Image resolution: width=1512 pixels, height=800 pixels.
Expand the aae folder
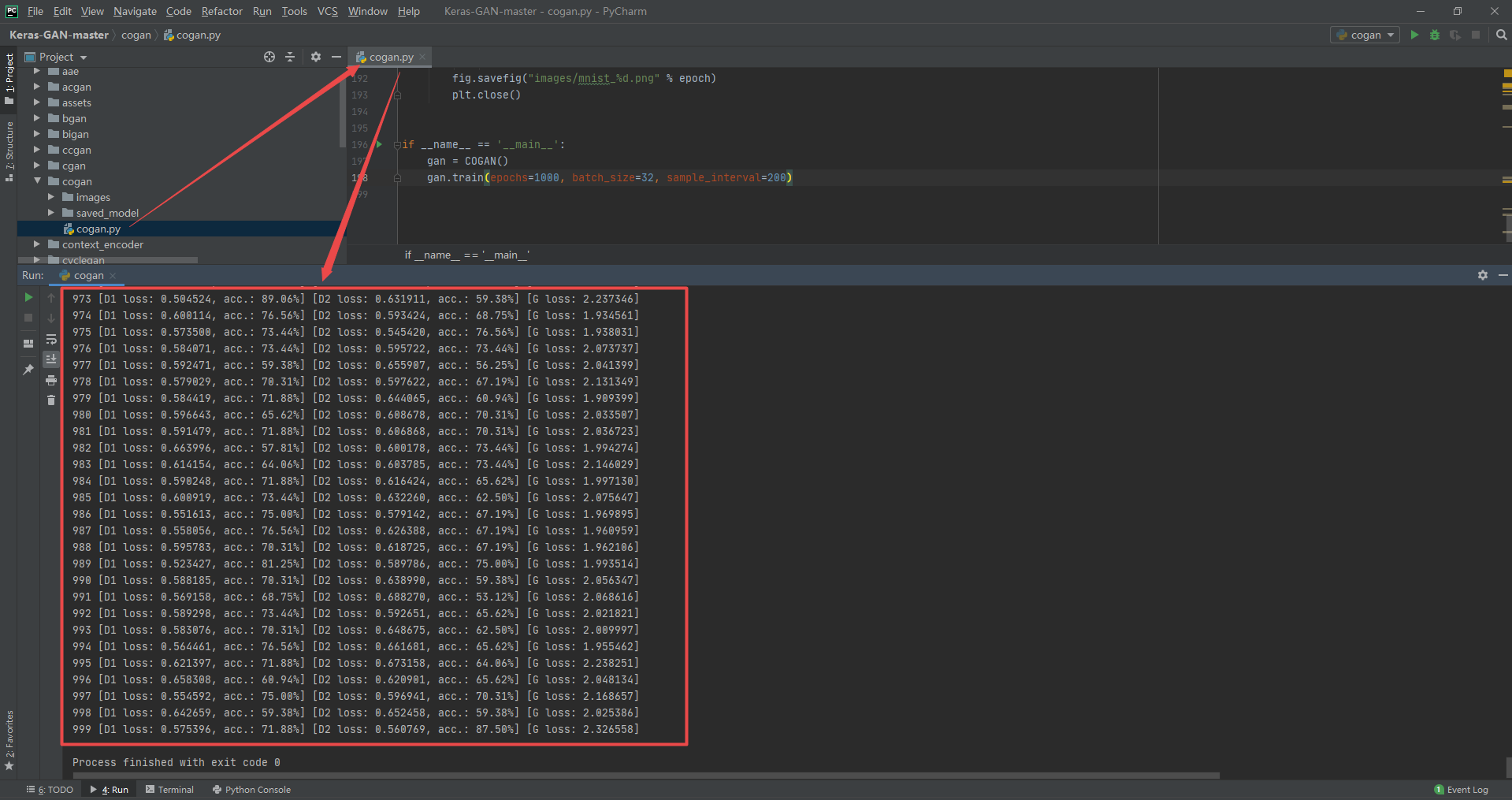tap(36, 71)
